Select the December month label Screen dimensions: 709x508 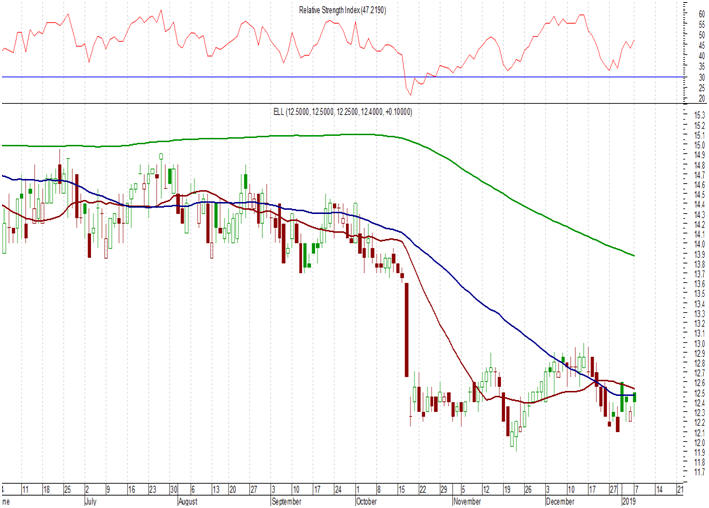tap(560, 502)
